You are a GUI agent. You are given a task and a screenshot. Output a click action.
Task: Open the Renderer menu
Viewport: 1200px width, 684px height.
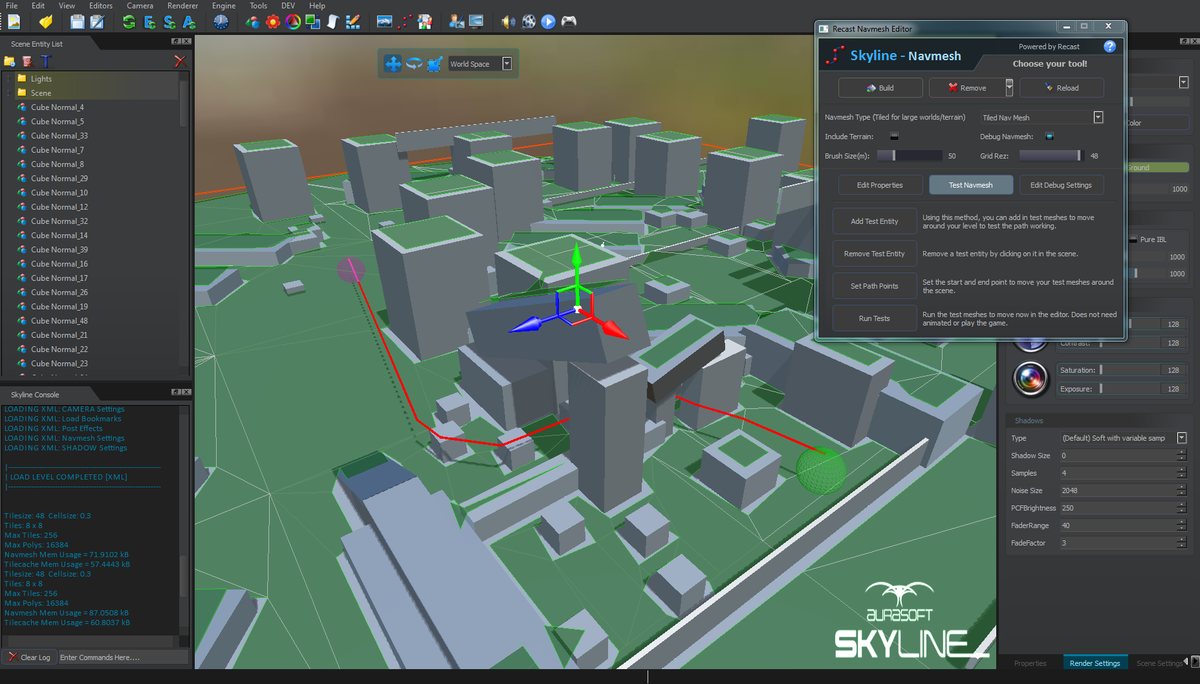pos(183,6)
